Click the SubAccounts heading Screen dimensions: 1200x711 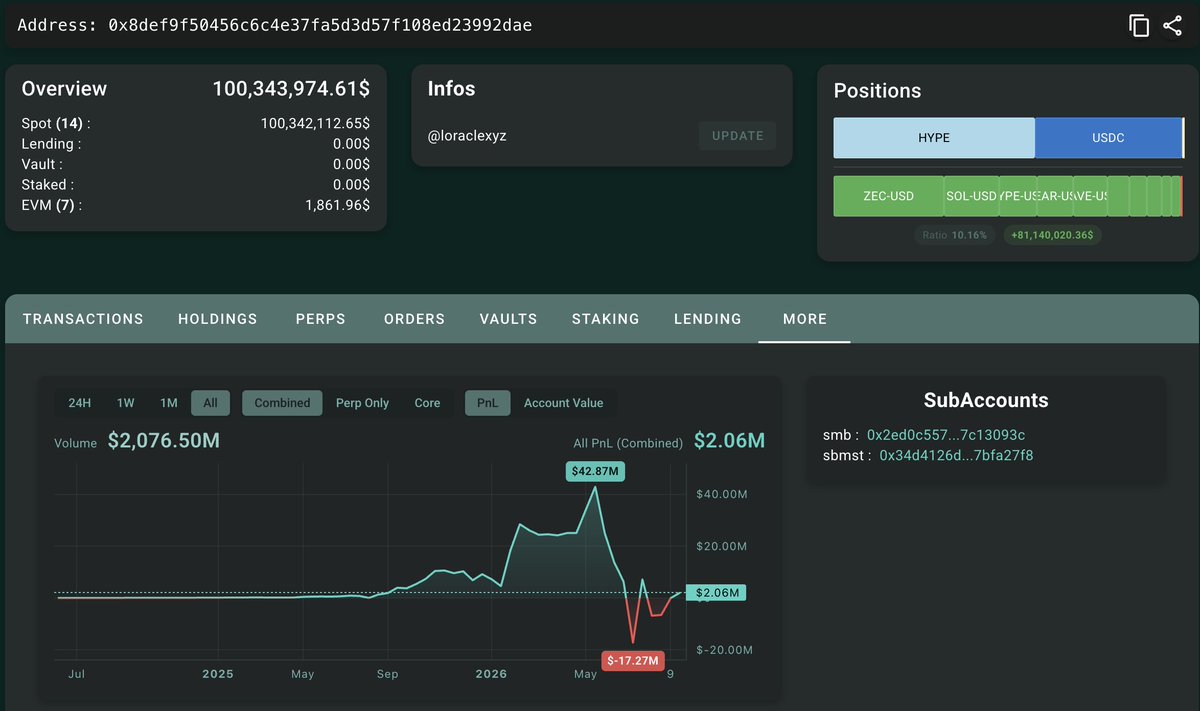pos(986,401)
